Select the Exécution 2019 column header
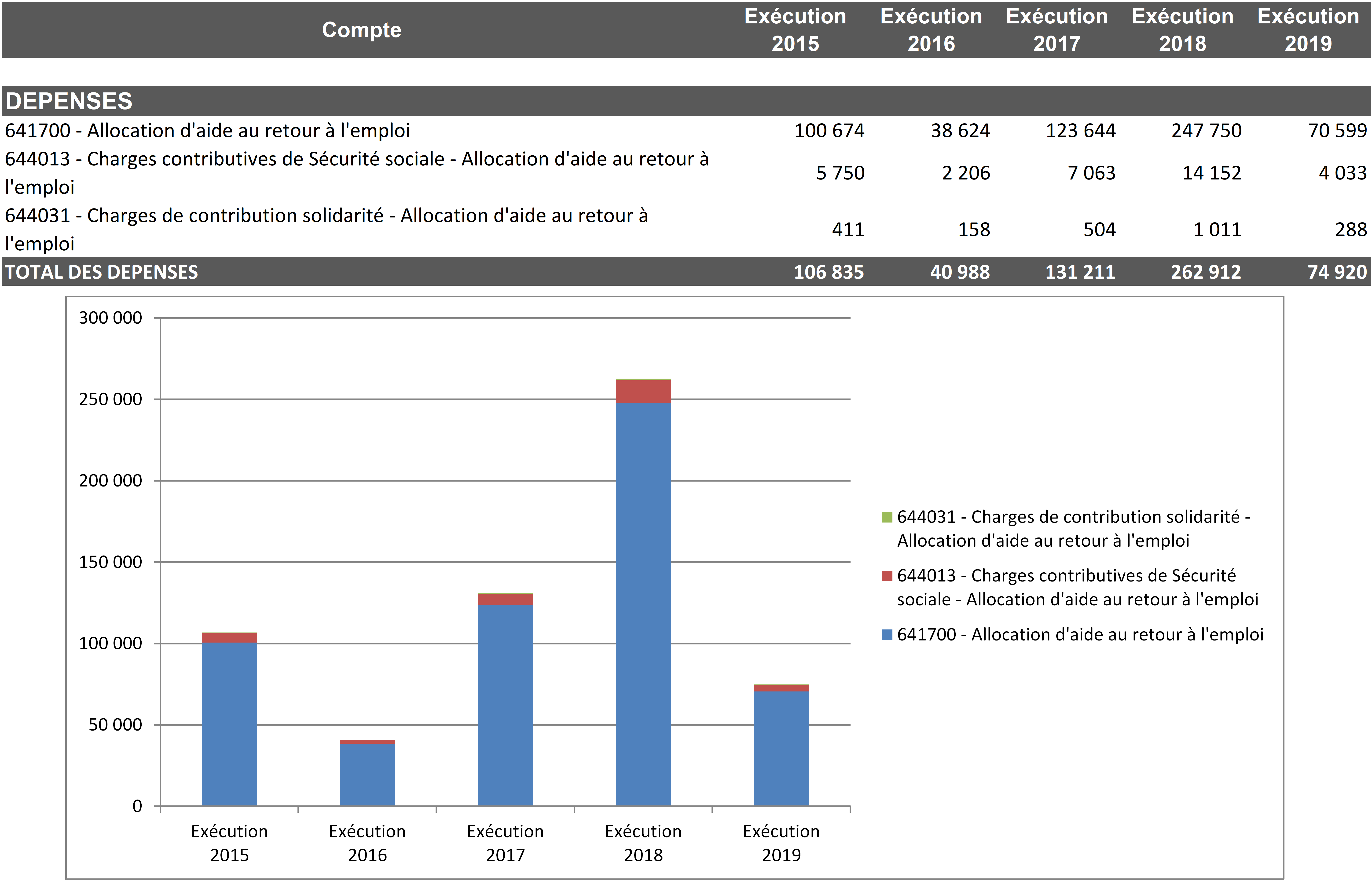1372x881 pixels. tap(1307, 30)
